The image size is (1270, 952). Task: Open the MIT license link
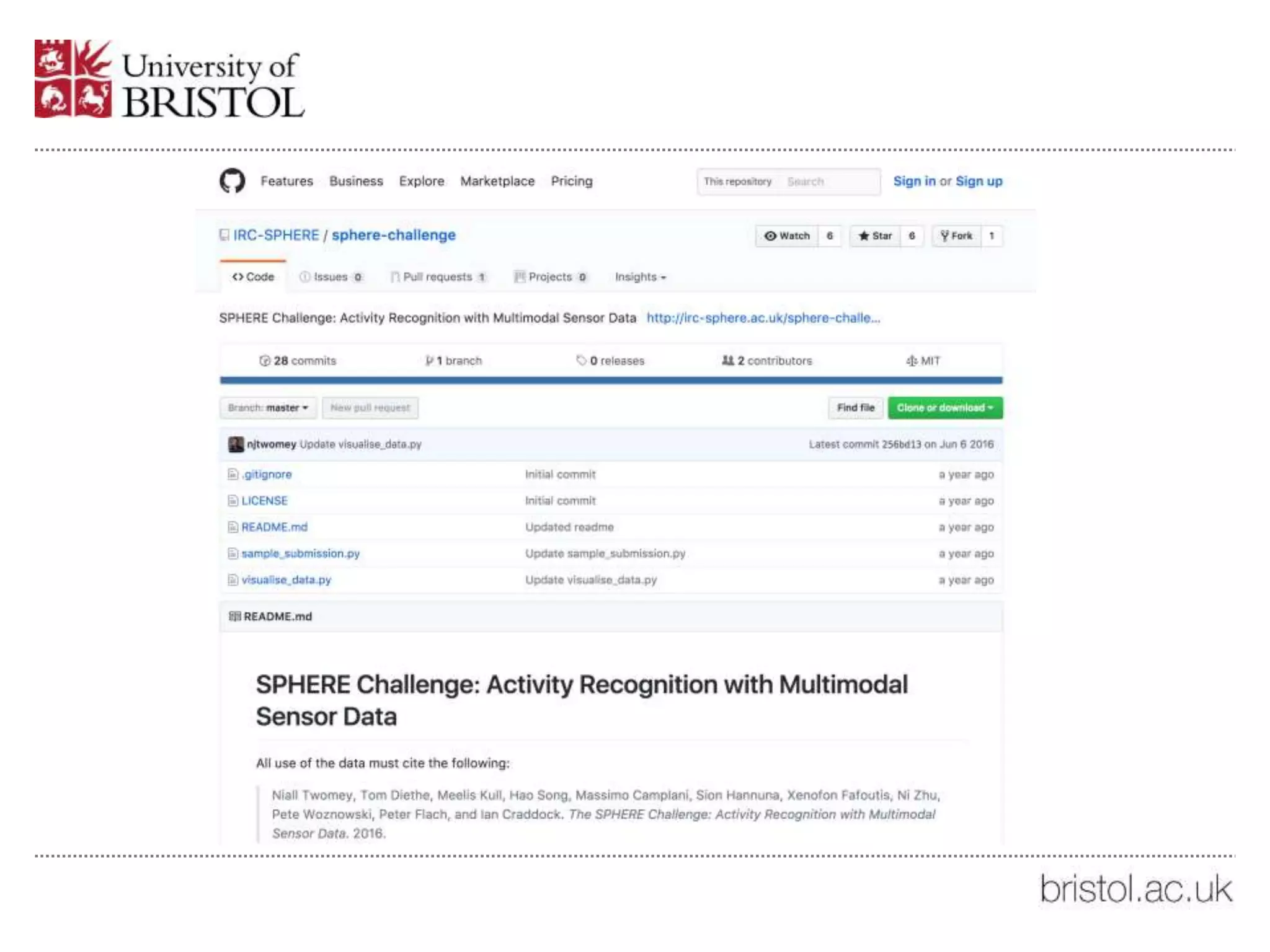click(x=923, y=361)
